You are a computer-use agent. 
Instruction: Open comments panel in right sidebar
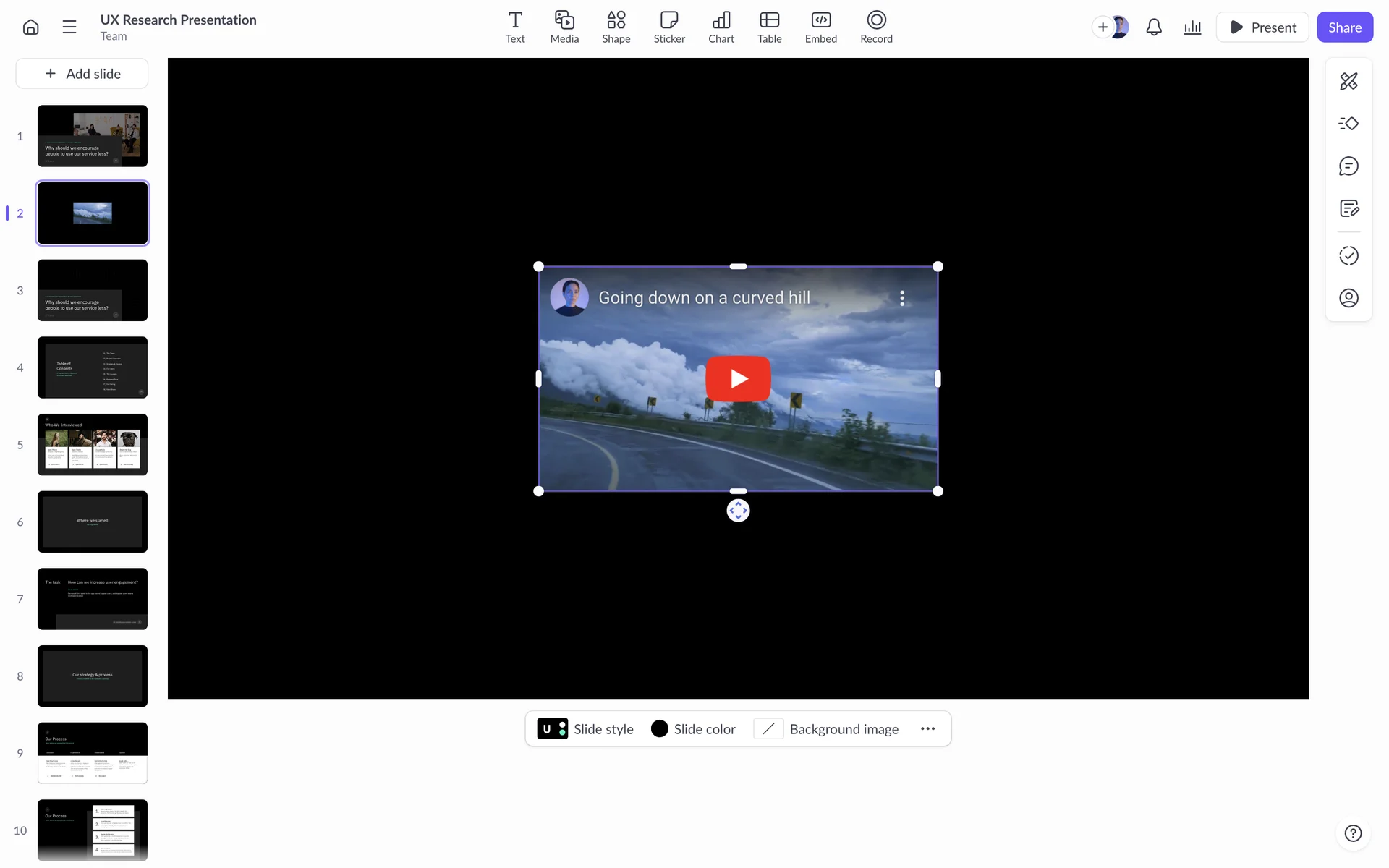coord(1348,166)
